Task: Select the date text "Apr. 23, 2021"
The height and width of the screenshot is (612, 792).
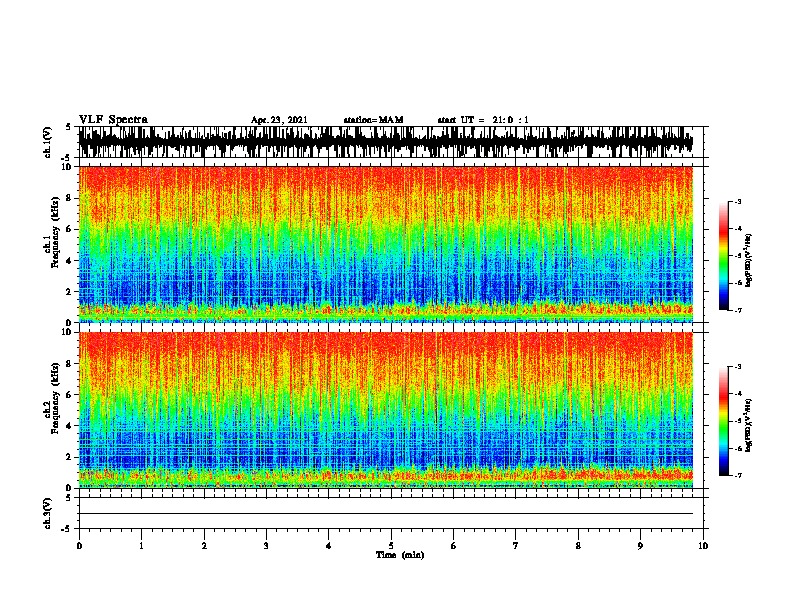Action: [279, 120]
